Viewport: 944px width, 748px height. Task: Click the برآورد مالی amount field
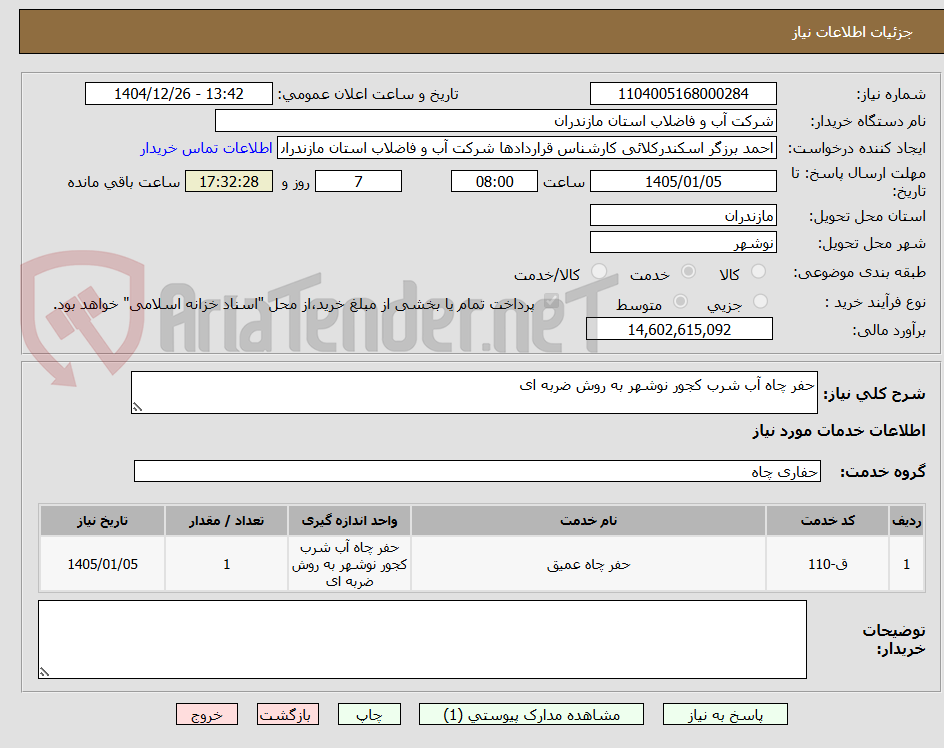679,329
